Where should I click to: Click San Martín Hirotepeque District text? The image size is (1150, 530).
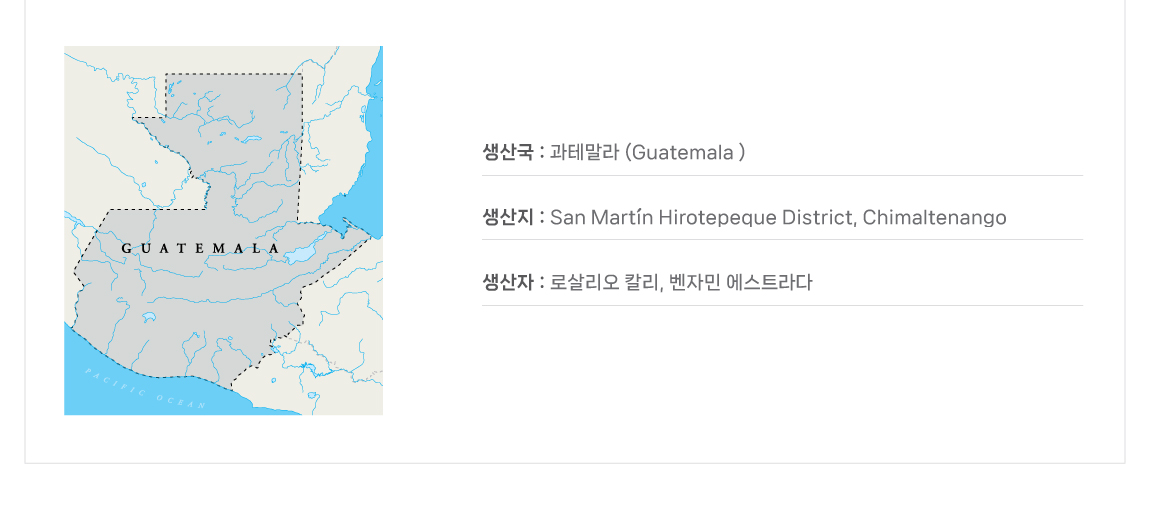703,218
